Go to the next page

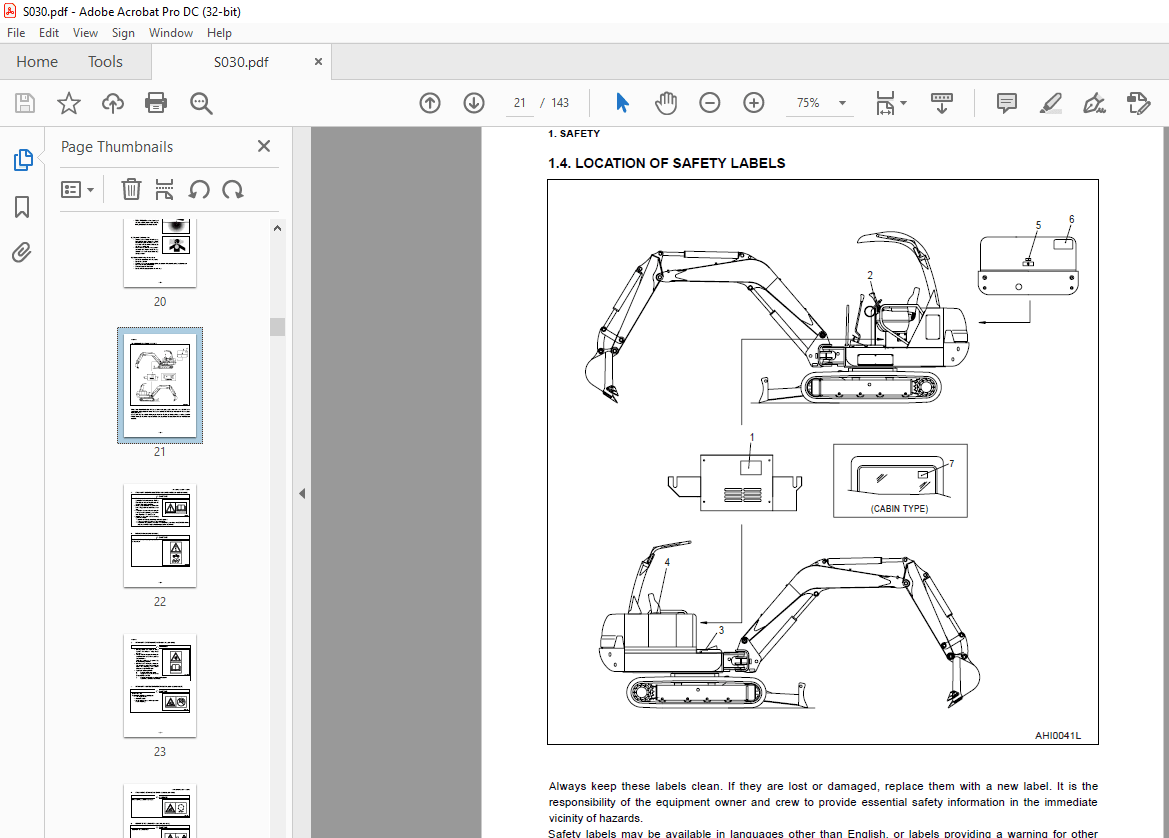click(473, 102)
